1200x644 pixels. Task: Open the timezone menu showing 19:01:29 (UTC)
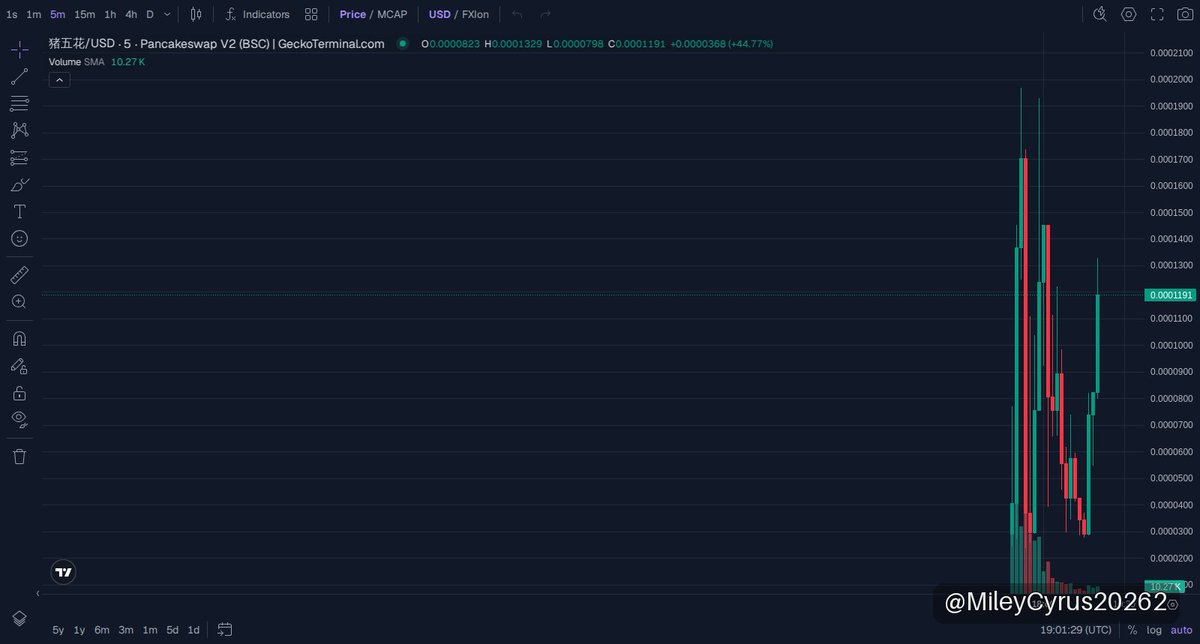(1075, 630)
